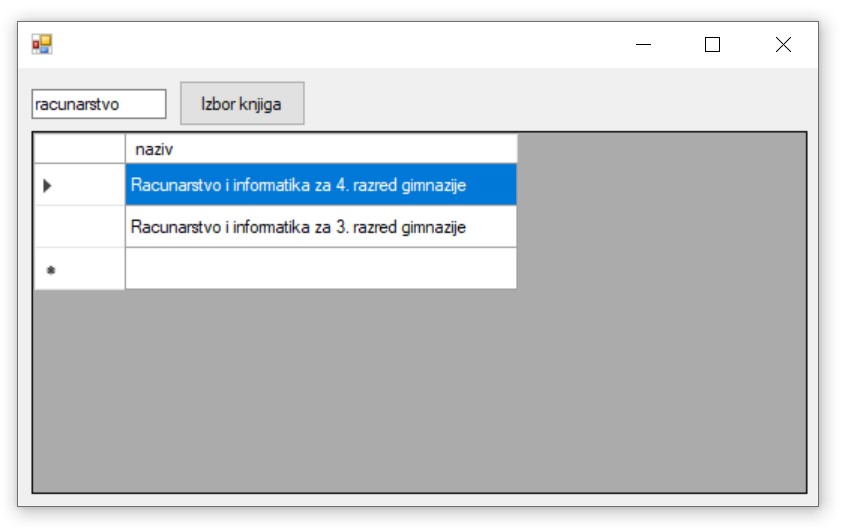Minimize the window

click(643, 45)
